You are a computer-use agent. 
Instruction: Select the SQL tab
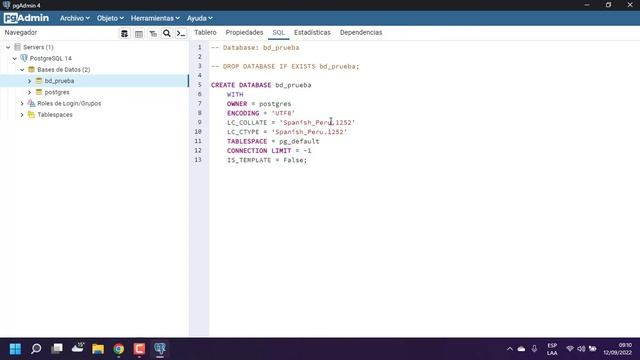pyautogui.click(x=279, y=33)
